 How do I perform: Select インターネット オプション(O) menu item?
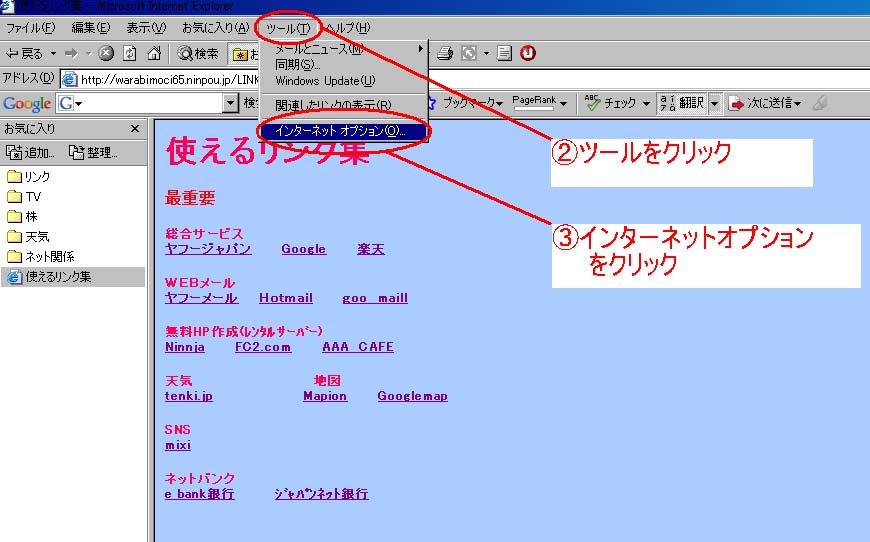coord(343,131)
